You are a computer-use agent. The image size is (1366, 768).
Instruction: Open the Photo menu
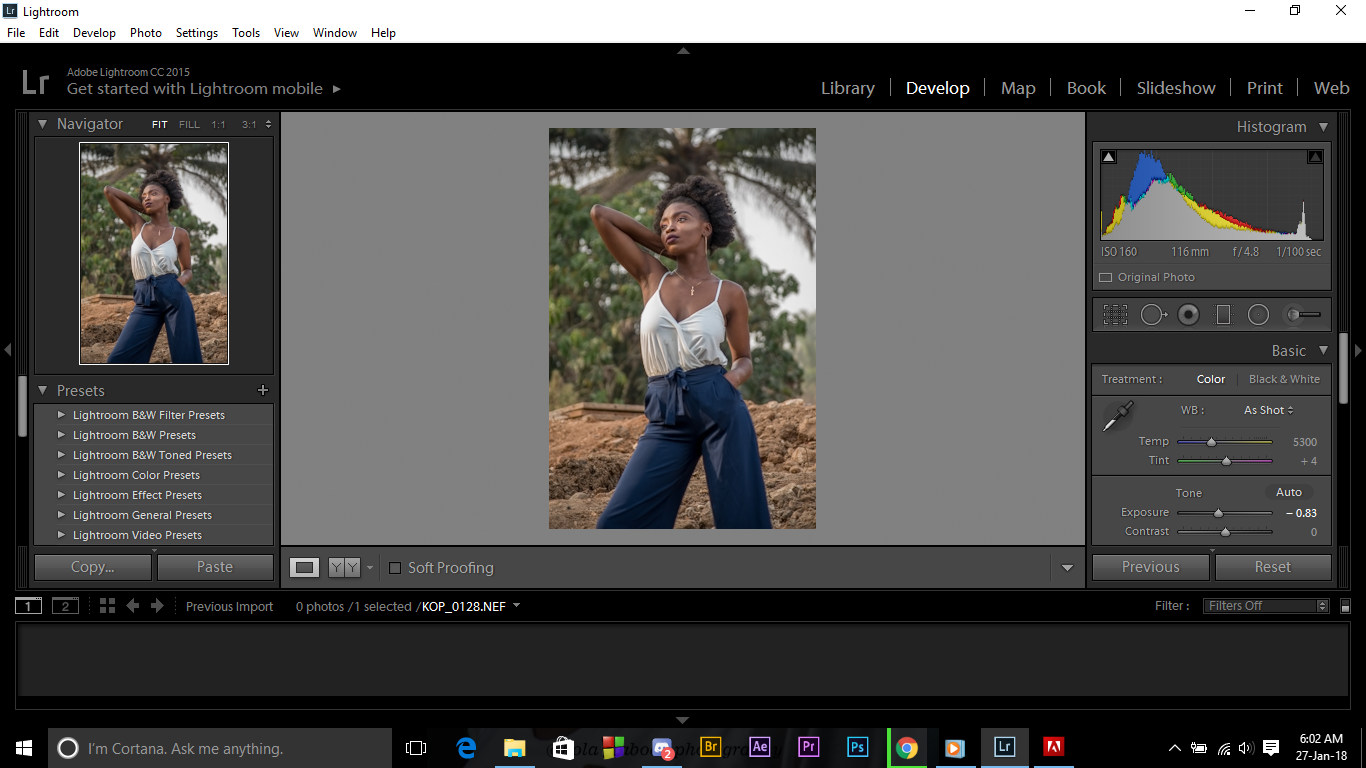(x=146, y=33)
